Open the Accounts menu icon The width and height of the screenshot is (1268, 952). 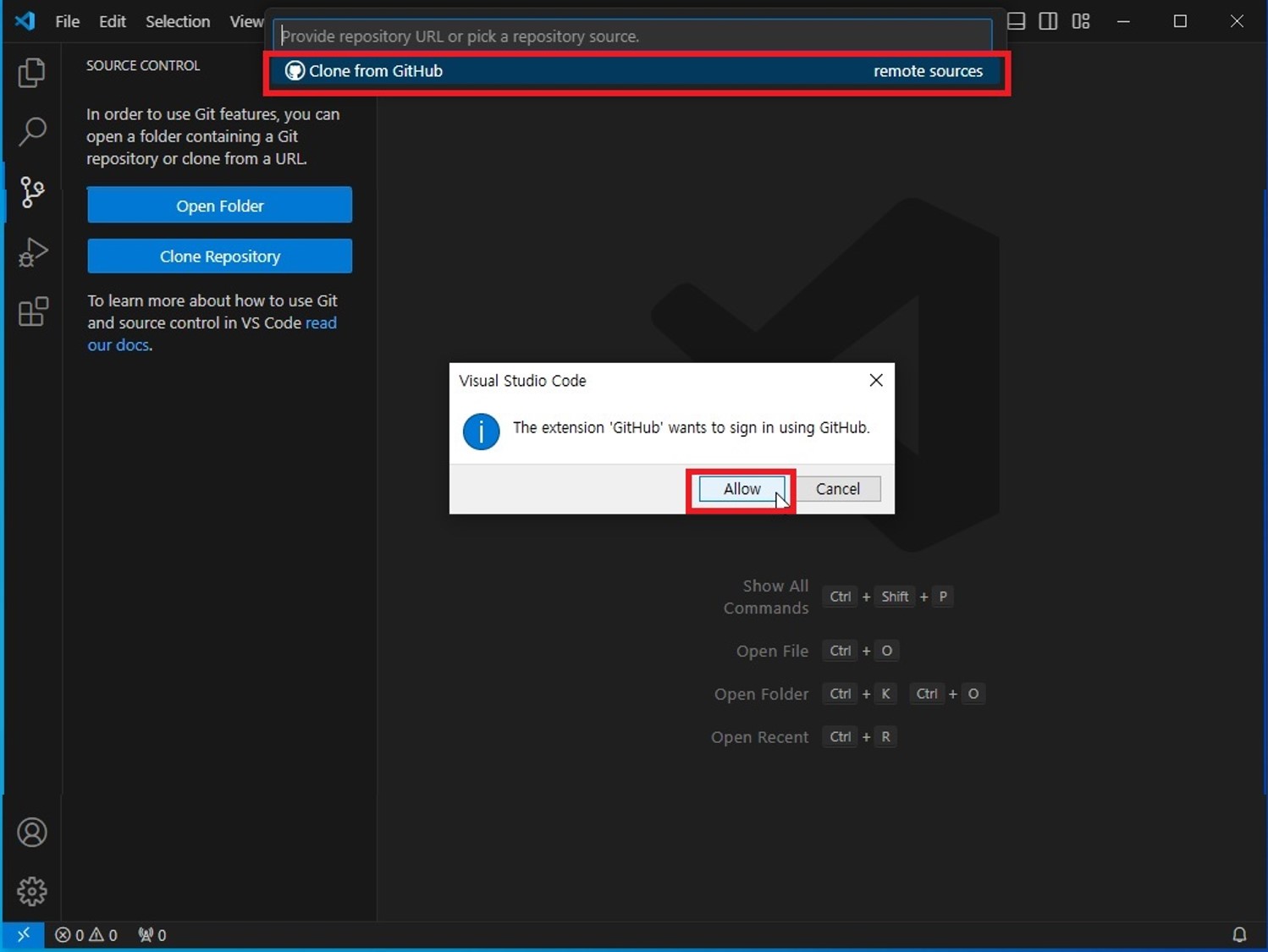[32, 833]
